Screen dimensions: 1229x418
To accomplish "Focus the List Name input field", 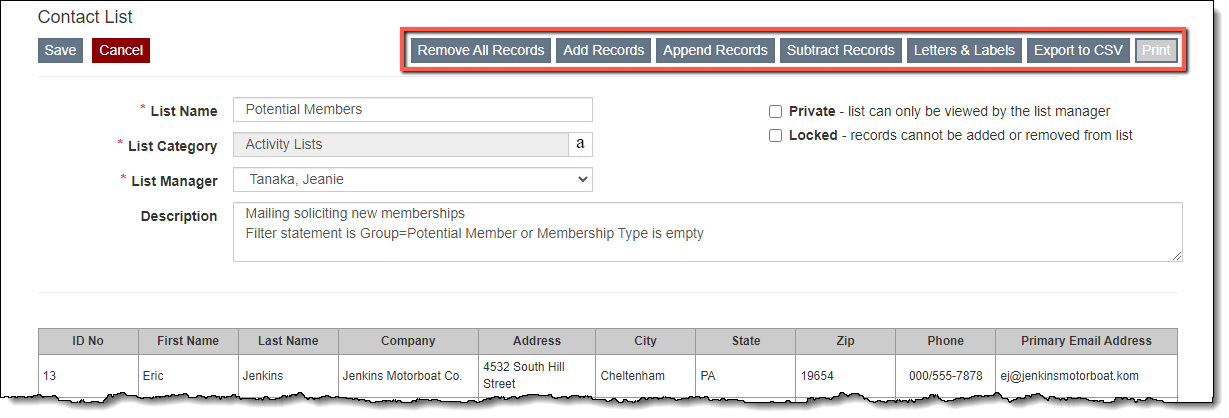I will pos(412,110).
